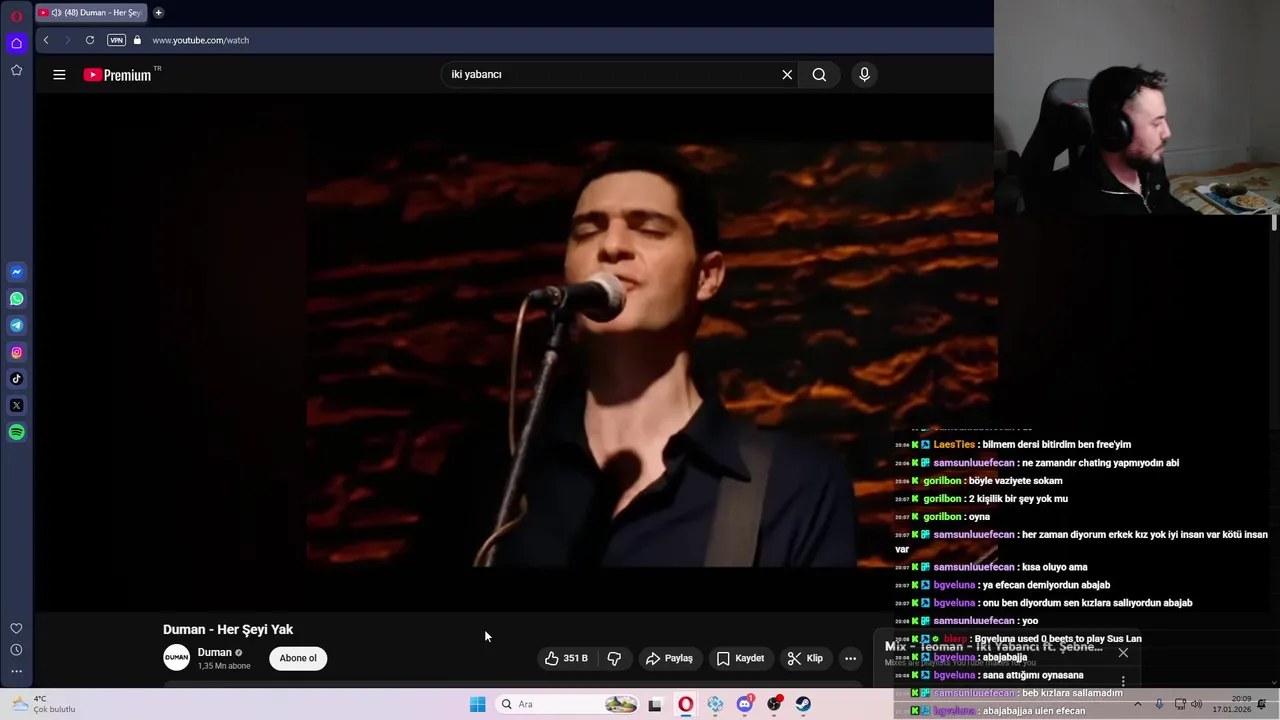Go back to previous page
Viewport: 1280px width, 720px height.
(x=46, y=40)
